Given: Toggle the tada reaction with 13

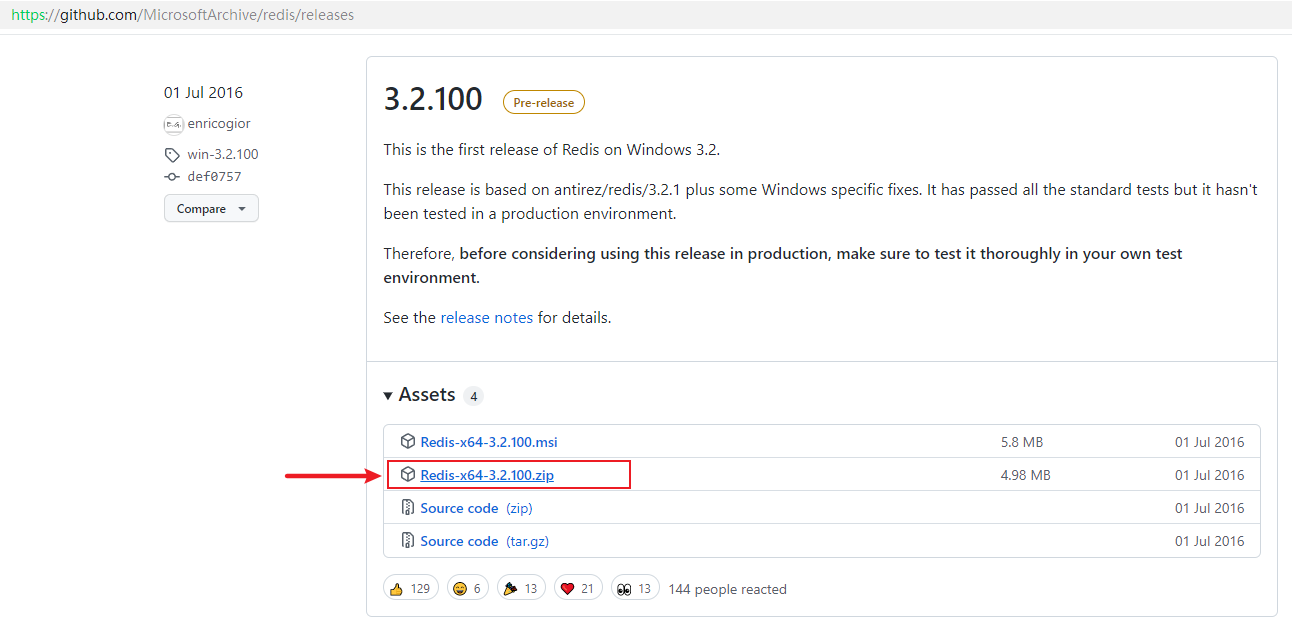Looking at the screenshot, I should coord(520,589).
